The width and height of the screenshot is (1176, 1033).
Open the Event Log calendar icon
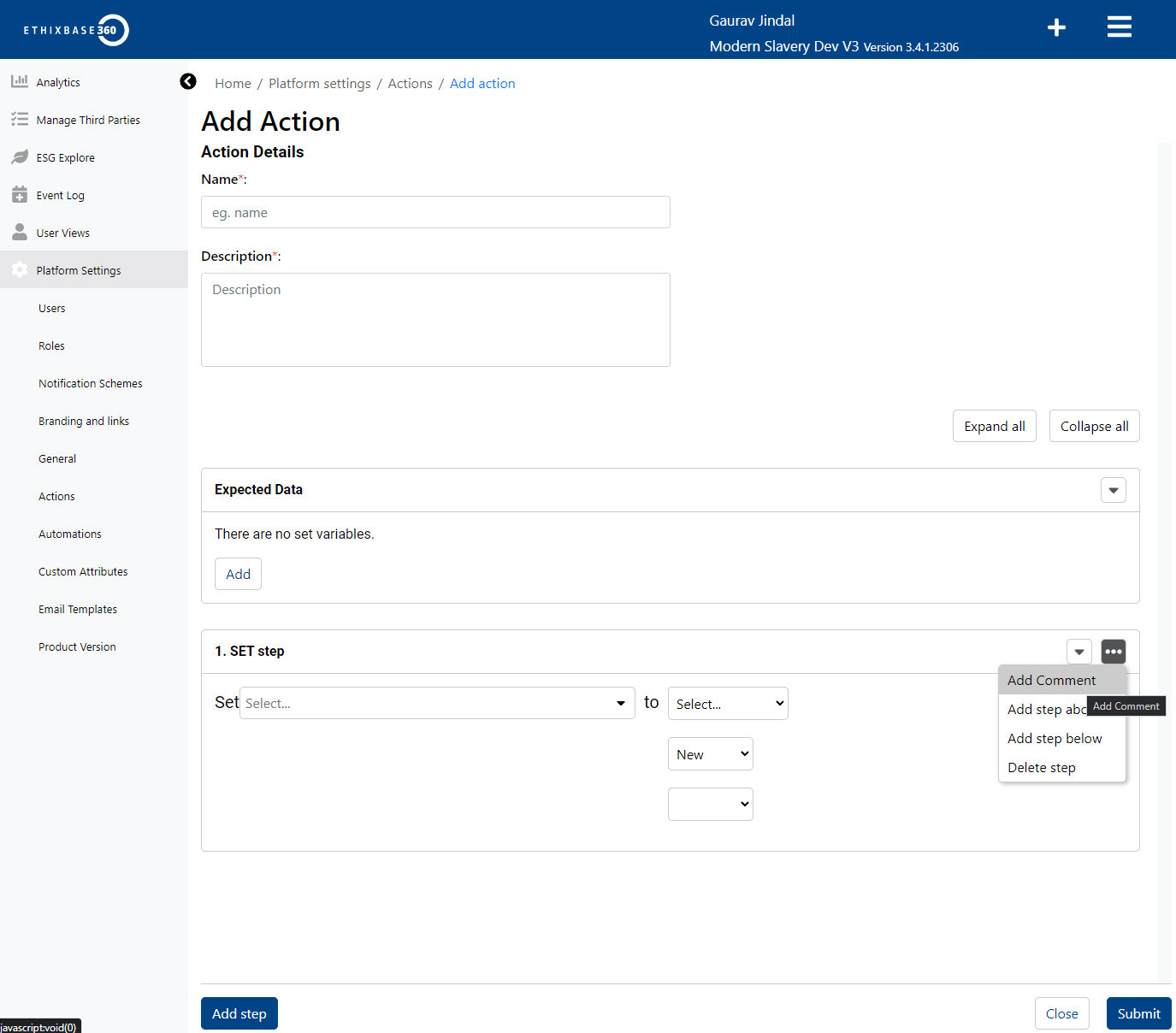[20, 194]
